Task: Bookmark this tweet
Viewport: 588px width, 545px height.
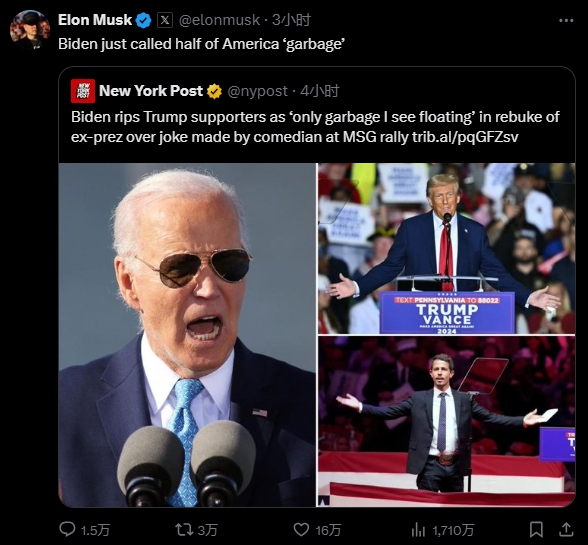Action: tap(536, 530)
